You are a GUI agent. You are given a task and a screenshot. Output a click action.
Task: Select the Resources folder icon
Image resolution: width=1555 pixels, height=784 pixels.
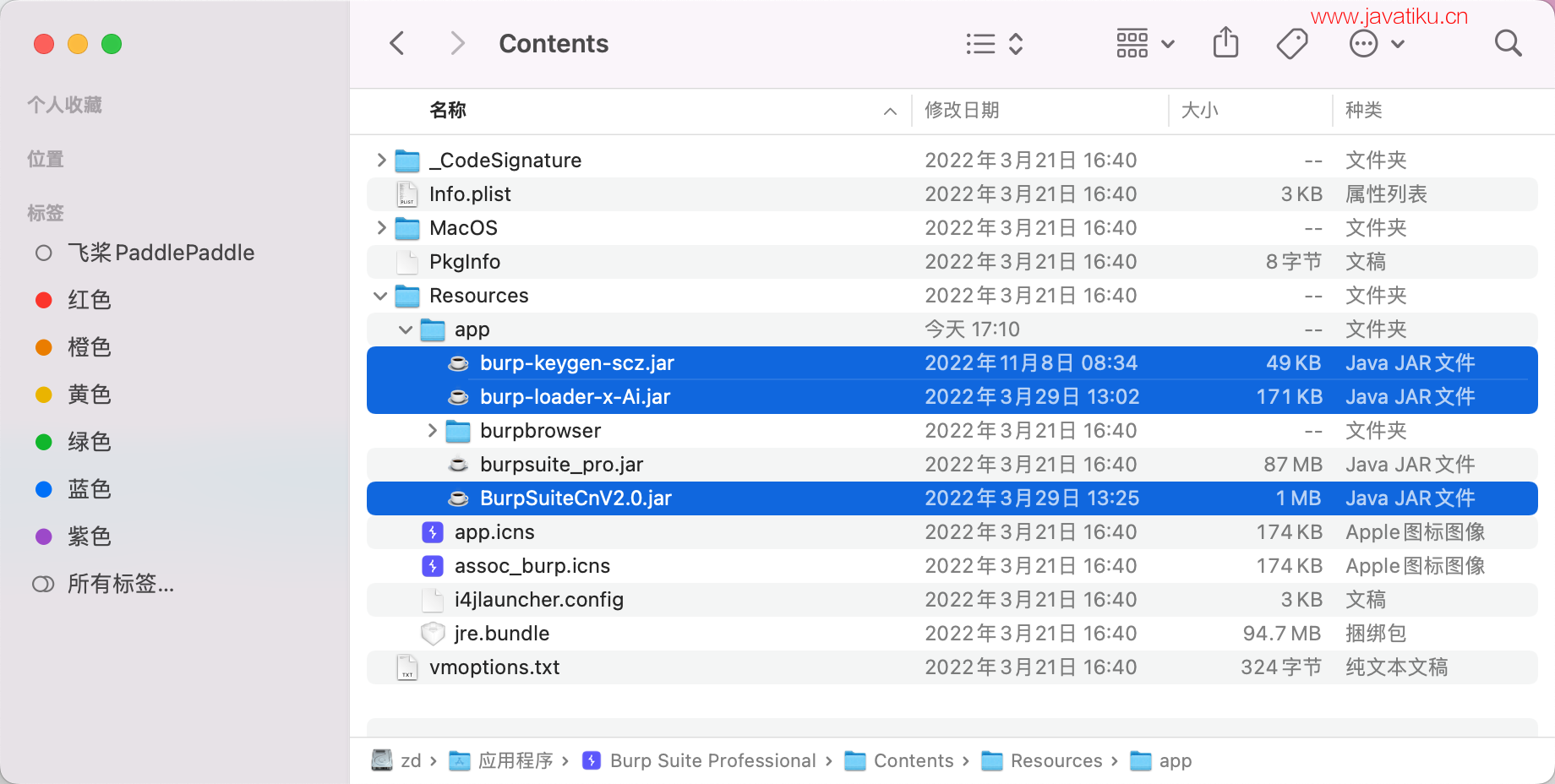(x=408, y=296)
